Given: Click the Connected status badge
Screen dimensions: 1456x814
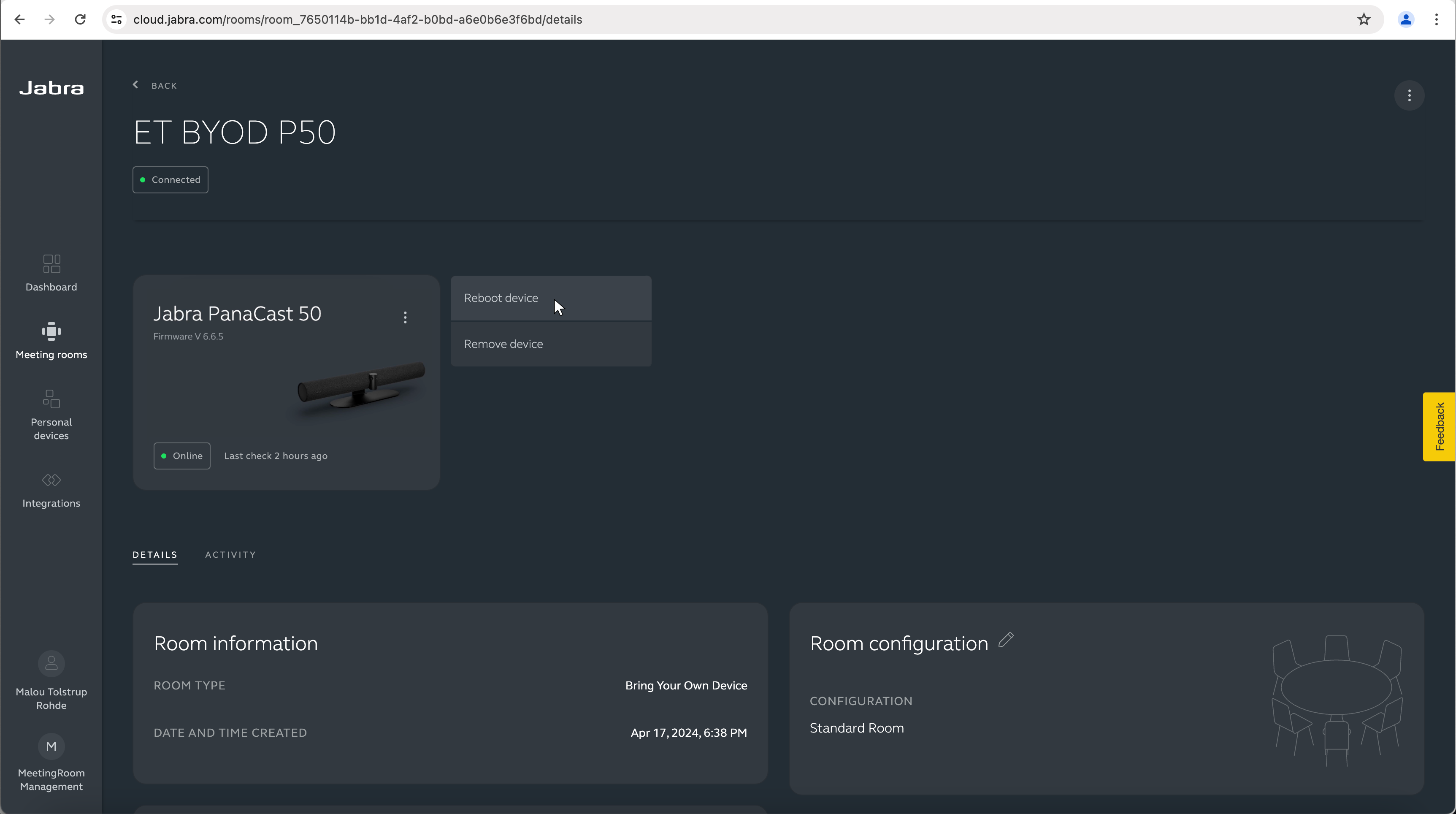Looking at the screenshot, I should pyautogui.click(x=170, y=180).
